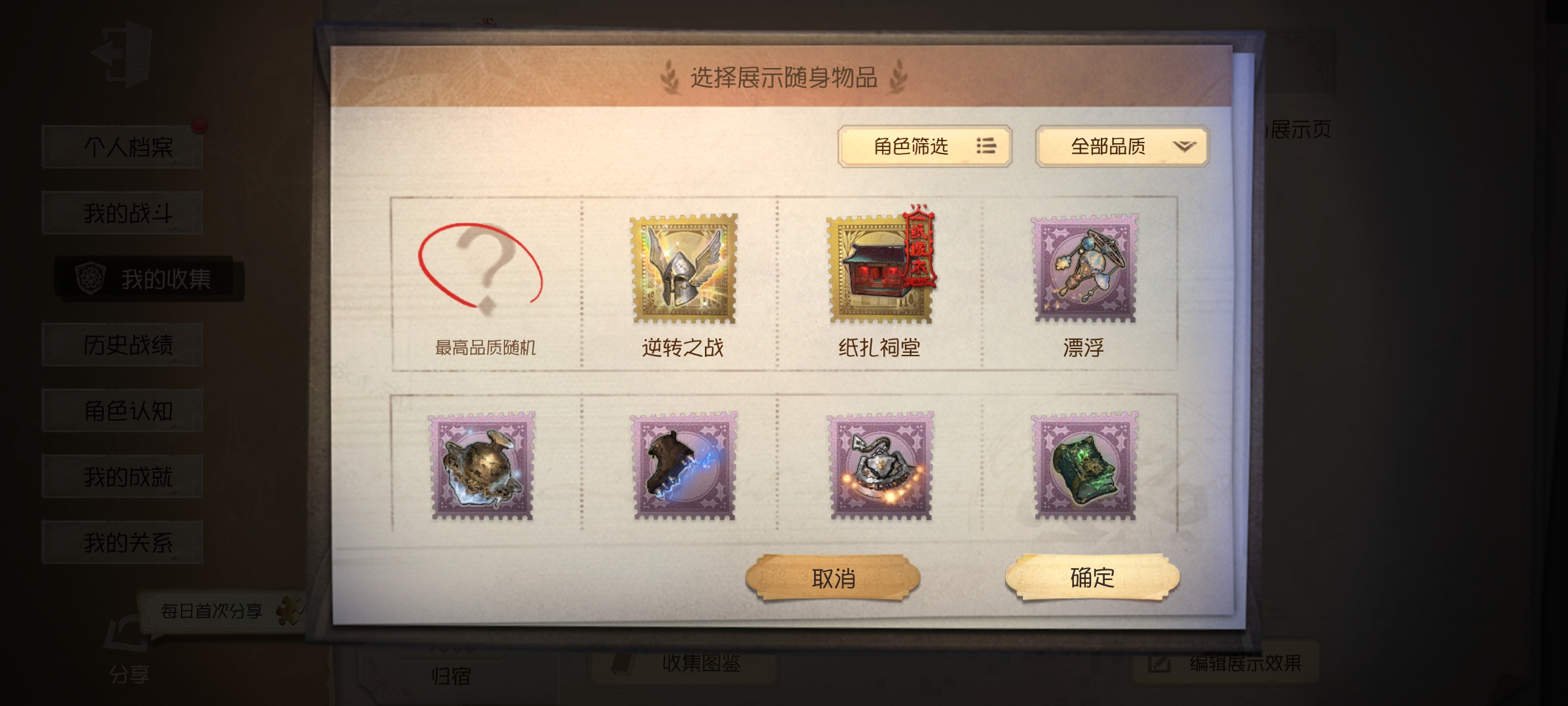1568x706 pixels.
Task: Click the exit door icon at top left
Action: click(122, 54)
